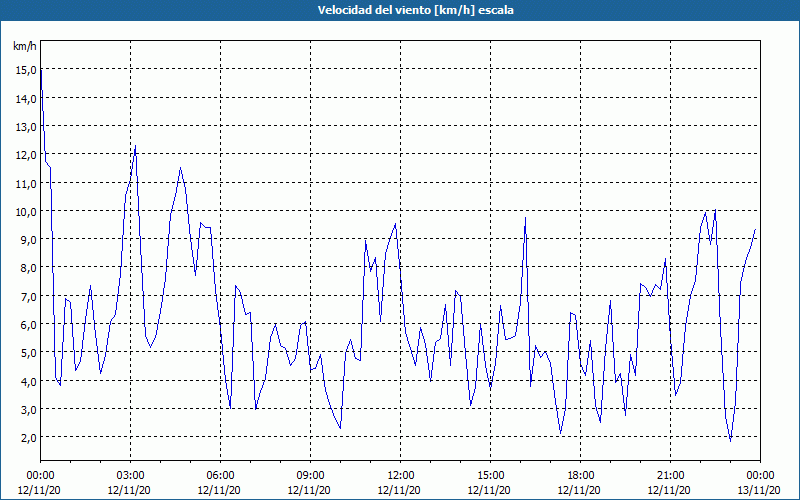Click the 9,0 y-axis value
The image size is (800, 500).
(x=28, y=240)
